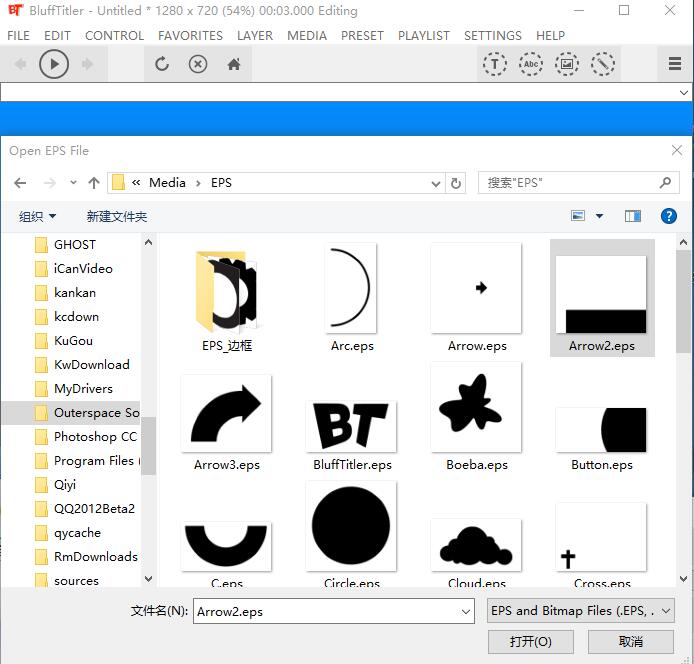Open the LAYER menu
This screenshot has height=664, width=694.
pyautogui.click(x=255, y=35)
